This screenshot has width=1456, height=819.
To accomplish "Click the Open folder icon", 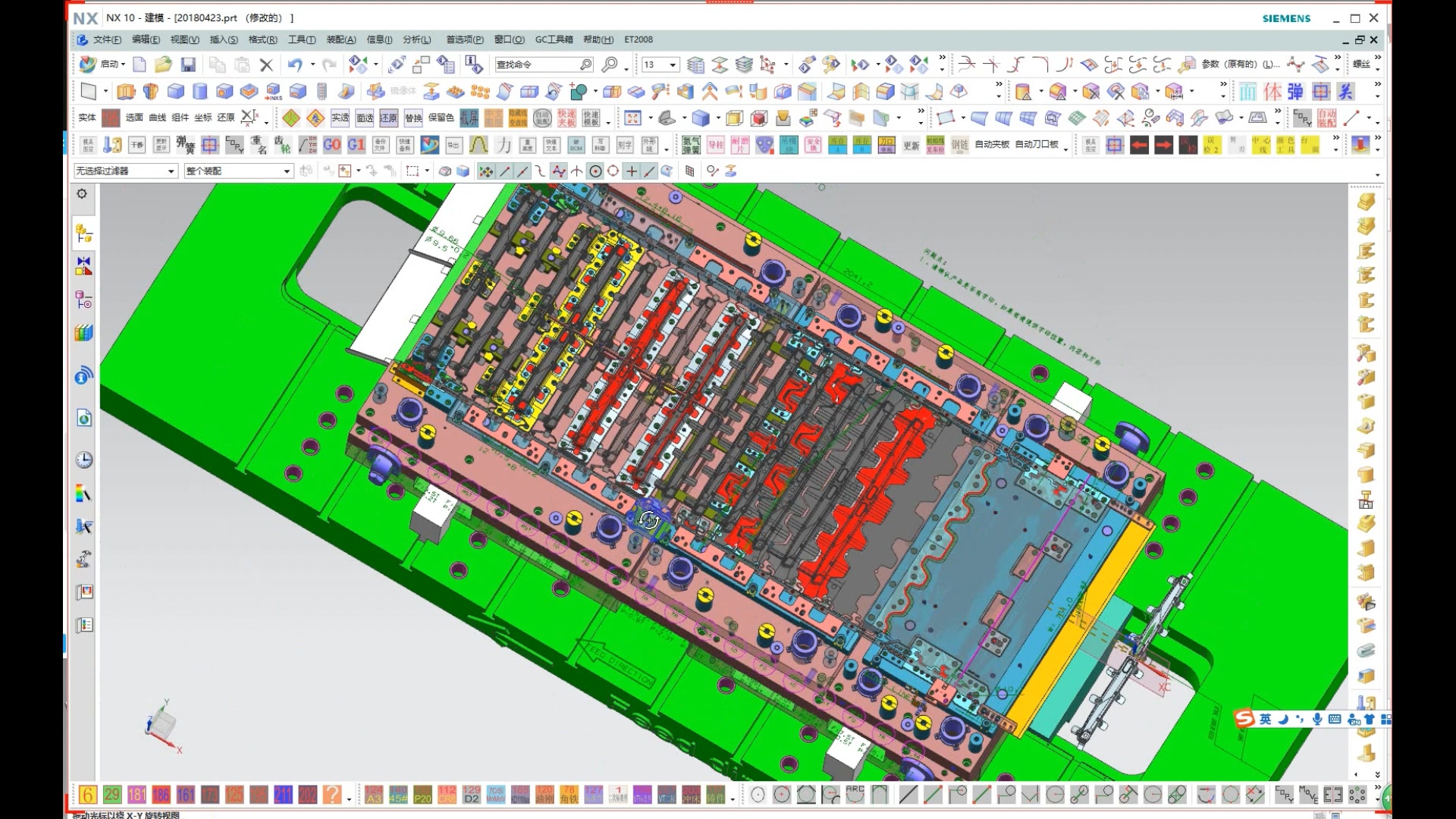I will (163, 65).
